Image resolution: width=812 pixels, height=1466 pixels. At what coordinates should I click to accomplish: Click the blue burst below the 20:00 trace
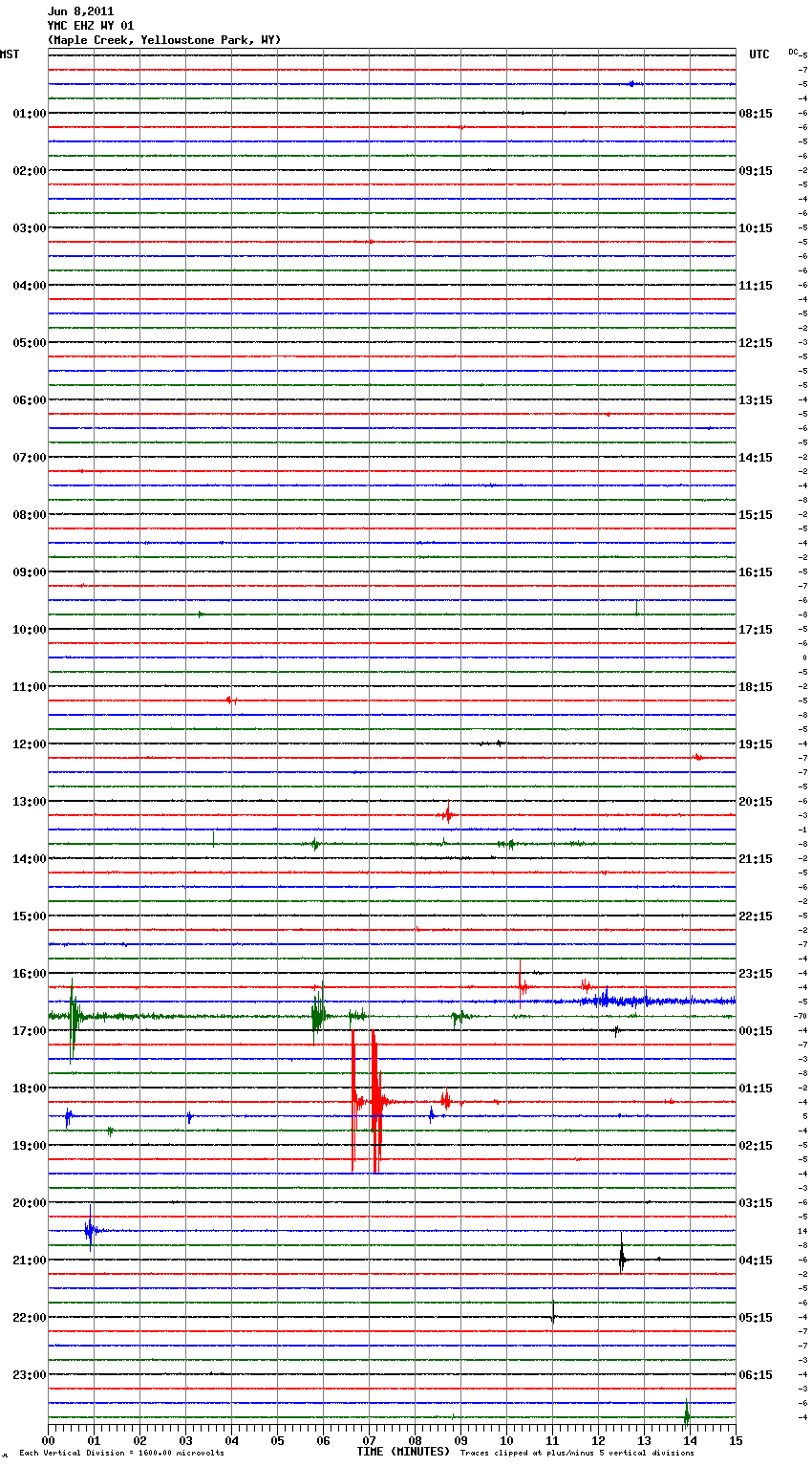pos(91,1230)
